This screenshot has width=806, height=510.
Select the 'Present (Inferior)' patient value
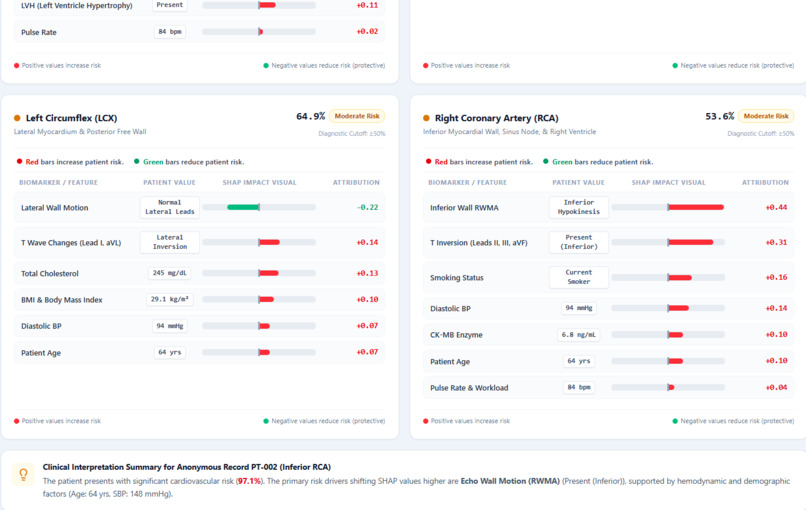point(579,242)
